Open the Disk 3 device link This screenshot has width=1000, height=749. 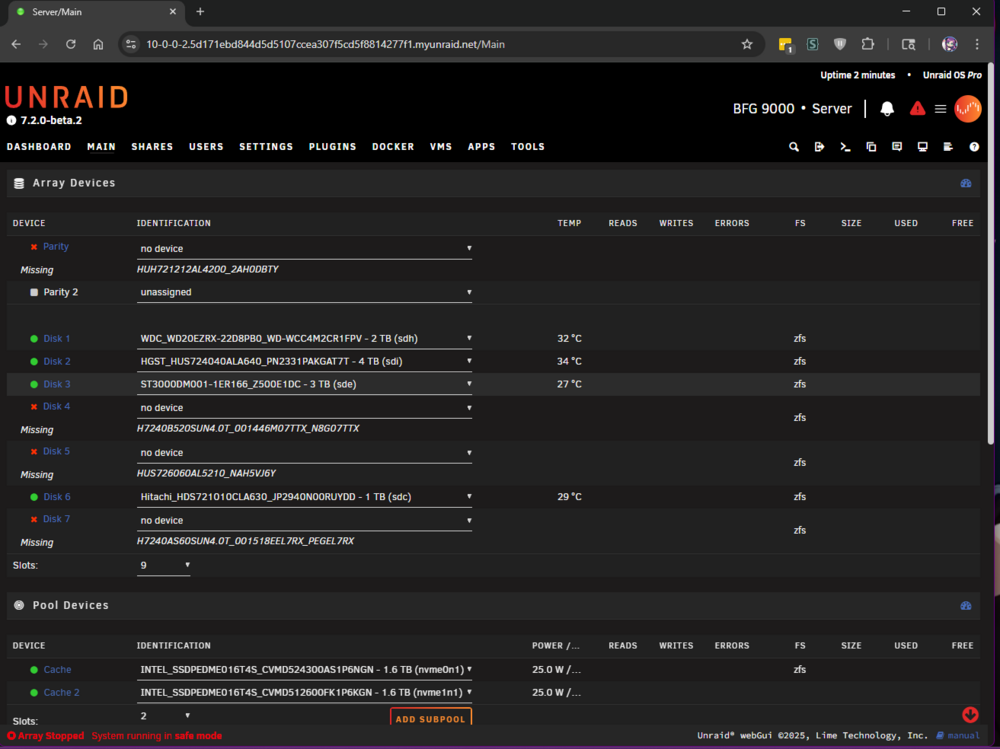[x=57, y=384]
